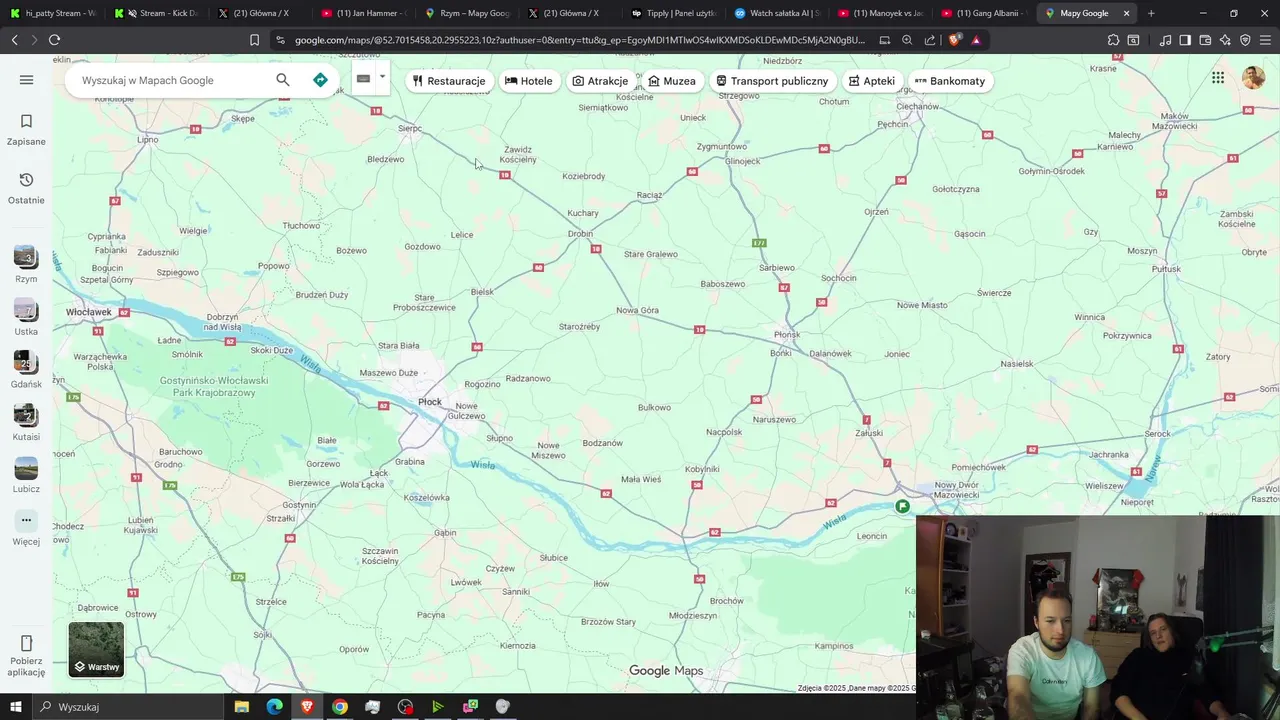Toggle Warstwy satellite layer thumbnail
The height and width of the screenshot is (720, 1280).
[x=96, y=649]
